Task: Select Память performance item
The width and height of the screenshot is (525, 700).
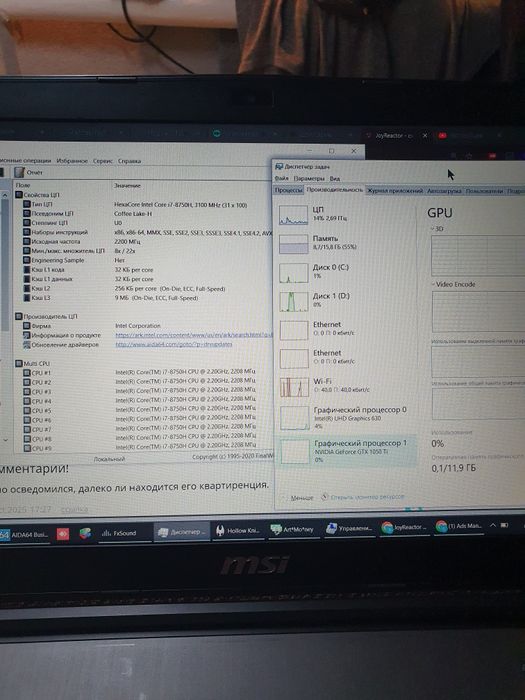Action: pyautogui.click(x=346, y=243)
